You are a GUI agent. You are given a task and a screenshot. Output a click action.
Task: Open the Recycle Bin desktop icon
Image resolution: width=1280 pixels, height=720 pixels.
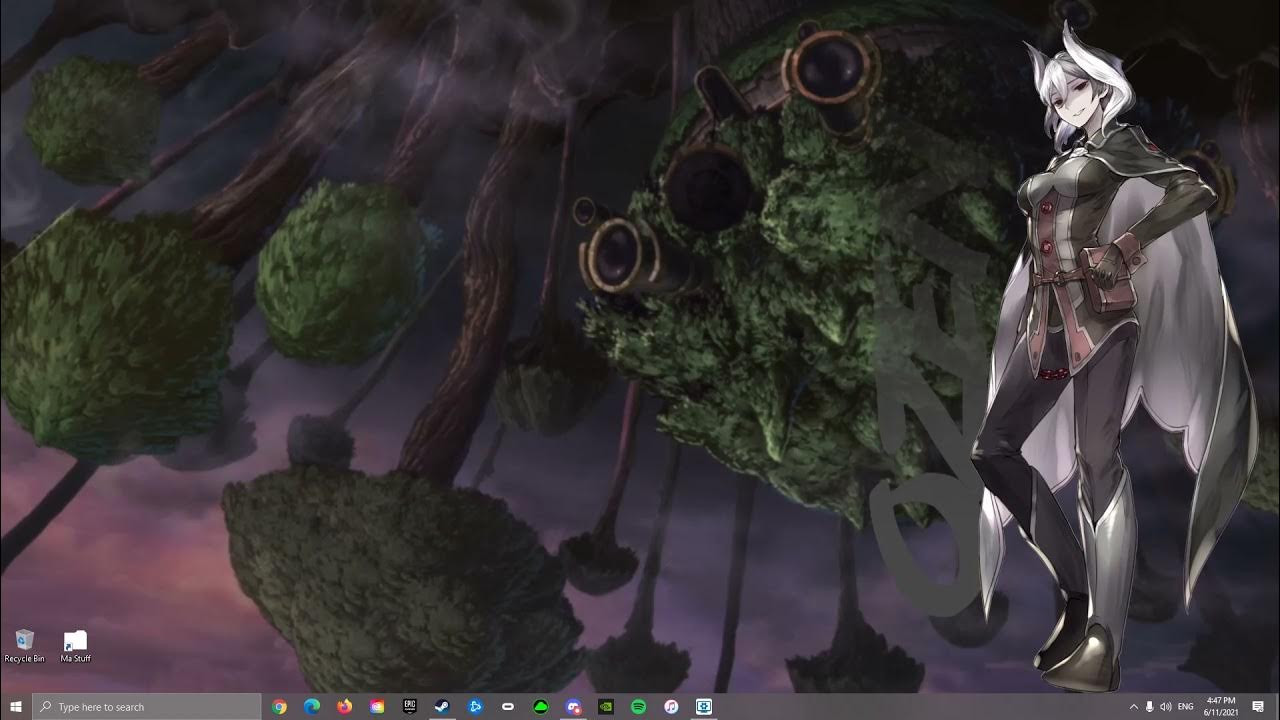(x=25, y=646)
